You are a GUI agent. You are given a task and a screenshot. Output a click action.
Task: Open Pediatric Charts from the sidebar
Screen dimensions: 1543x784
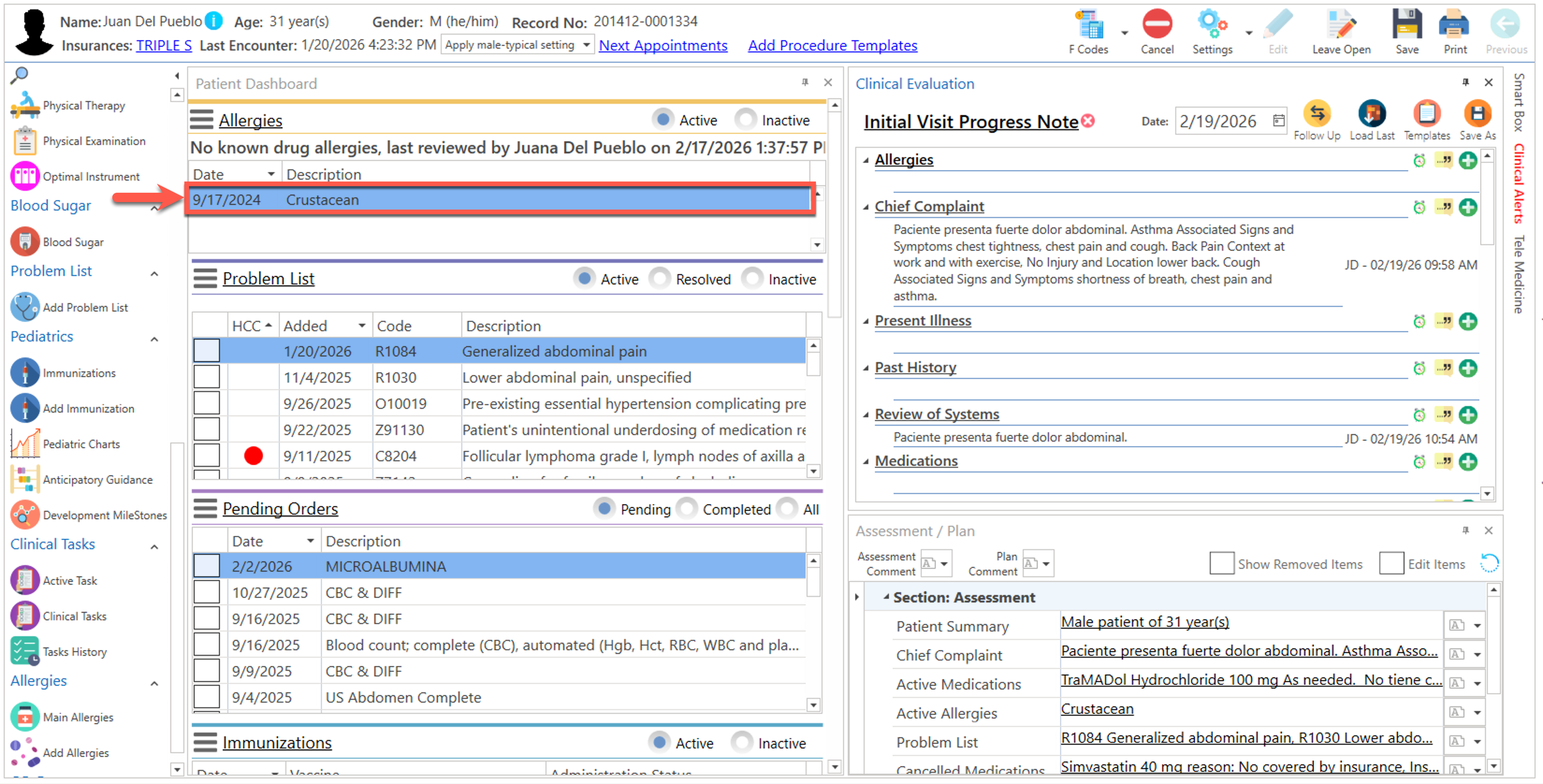click(81, 444)
